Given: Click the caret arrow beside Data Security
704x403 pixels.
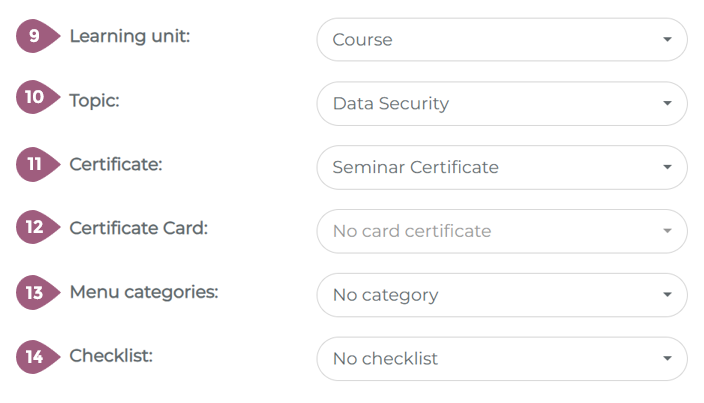Looking at the screenshot, I should point(667,104).
